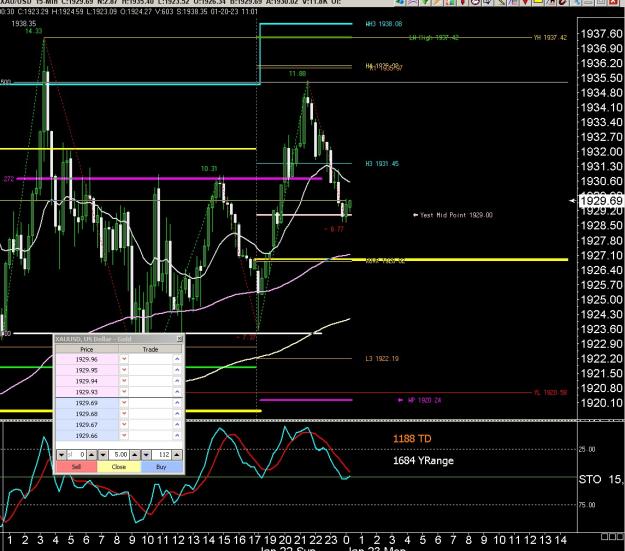This screenshot has height=551, width=625.
Task: Click the 1188 TD orange text
Action: tap(412, 439)
